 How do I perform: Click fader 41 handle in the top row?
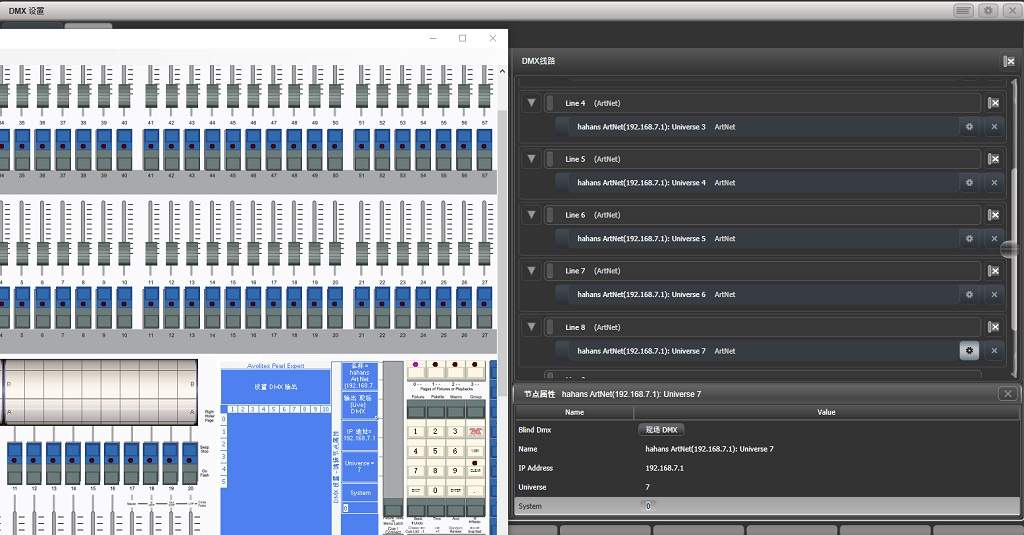pyautogui.click(x=151, y=96)
